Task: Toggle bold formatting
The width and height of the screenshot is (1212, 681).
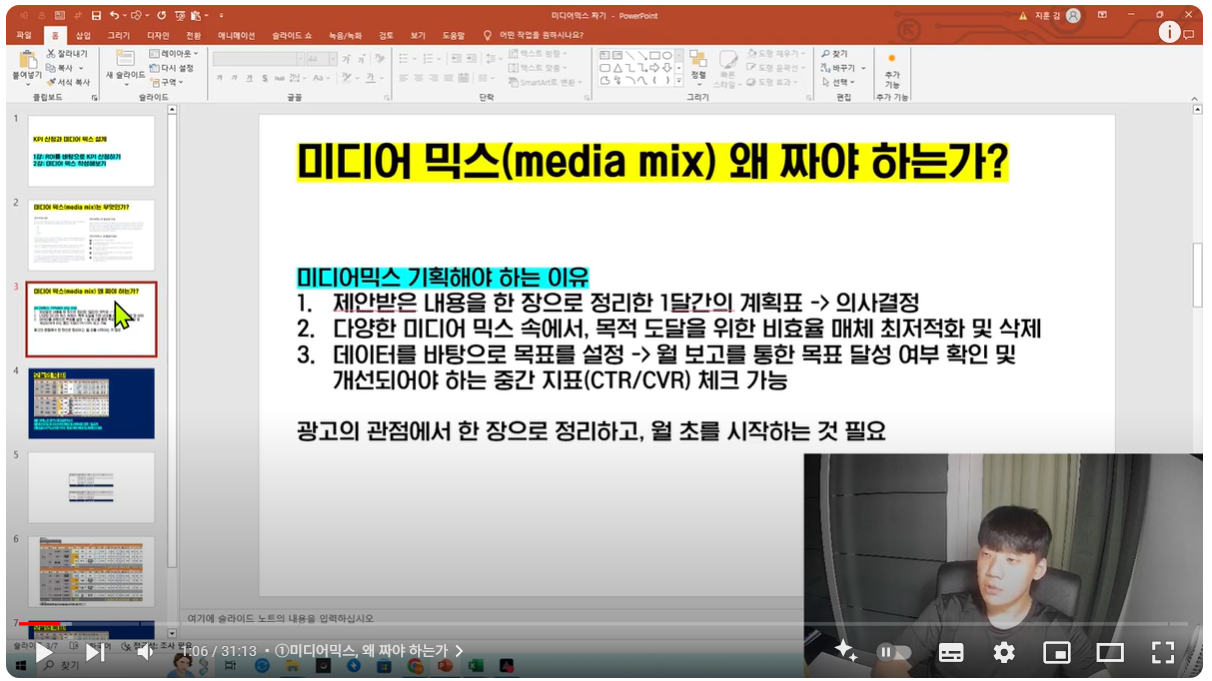Action: tap(221, 78)
